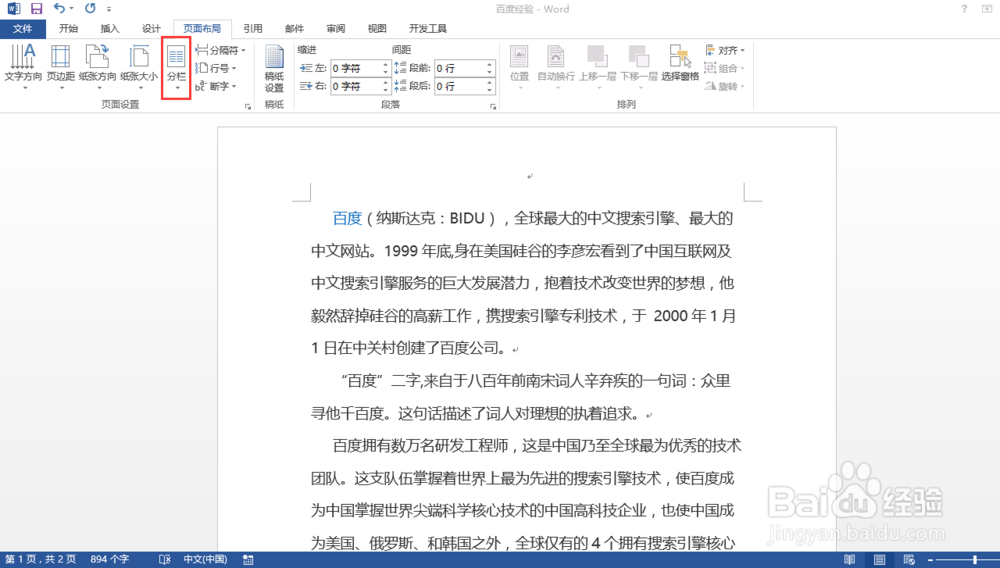1000x568 pixels.
Task: Click the 上移一层 bring forward button
Action: coord(598,66)
